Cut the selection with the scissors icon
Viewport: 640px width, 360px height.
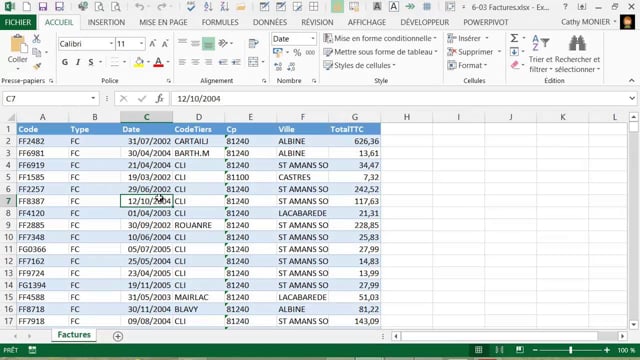pos(36,39)
